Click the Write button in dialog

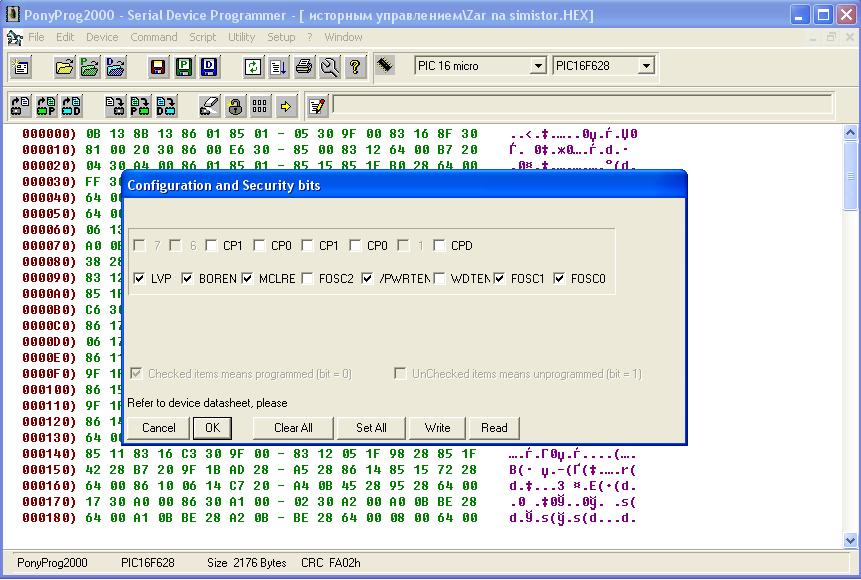(437, 428)
